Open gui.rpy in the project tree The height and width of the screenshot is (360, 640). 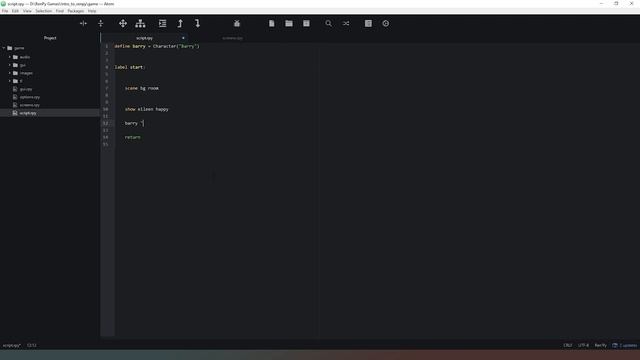coord(26,89)
